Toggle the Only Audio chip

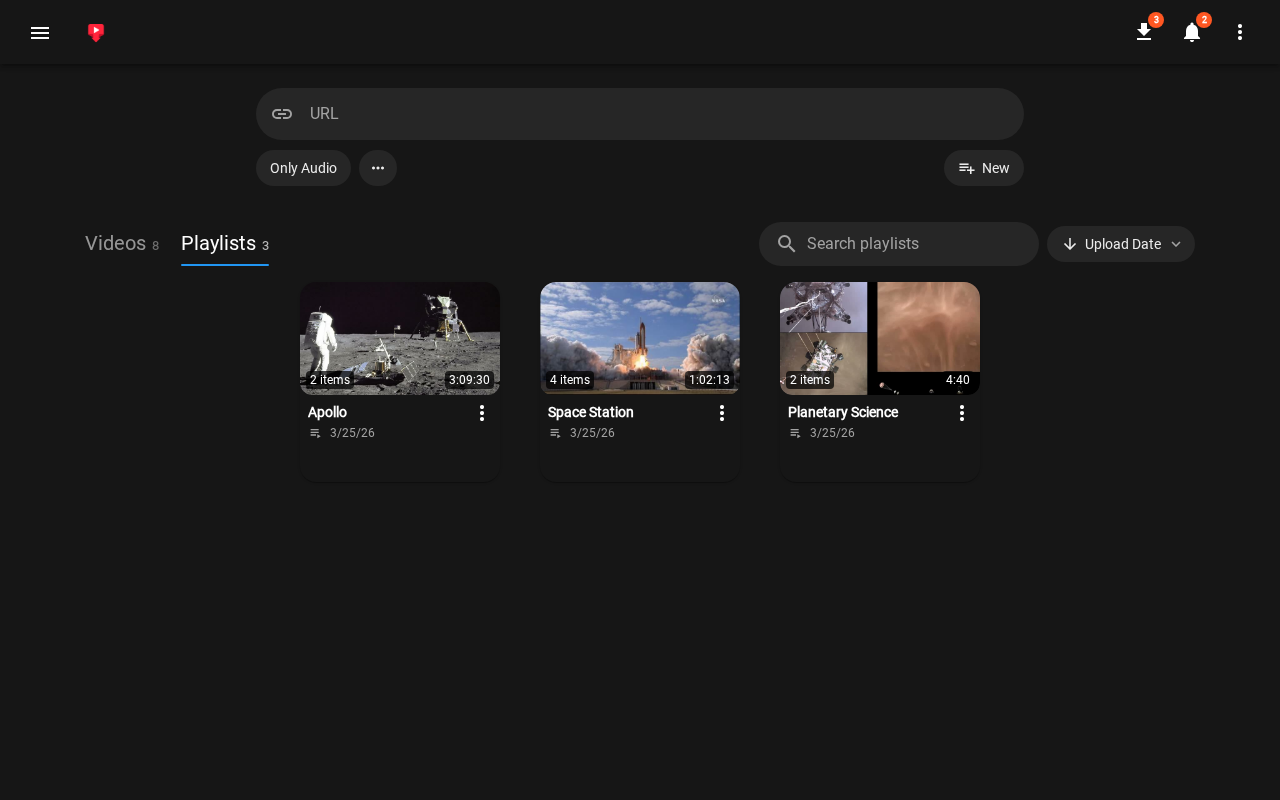[x=303, y=168]
